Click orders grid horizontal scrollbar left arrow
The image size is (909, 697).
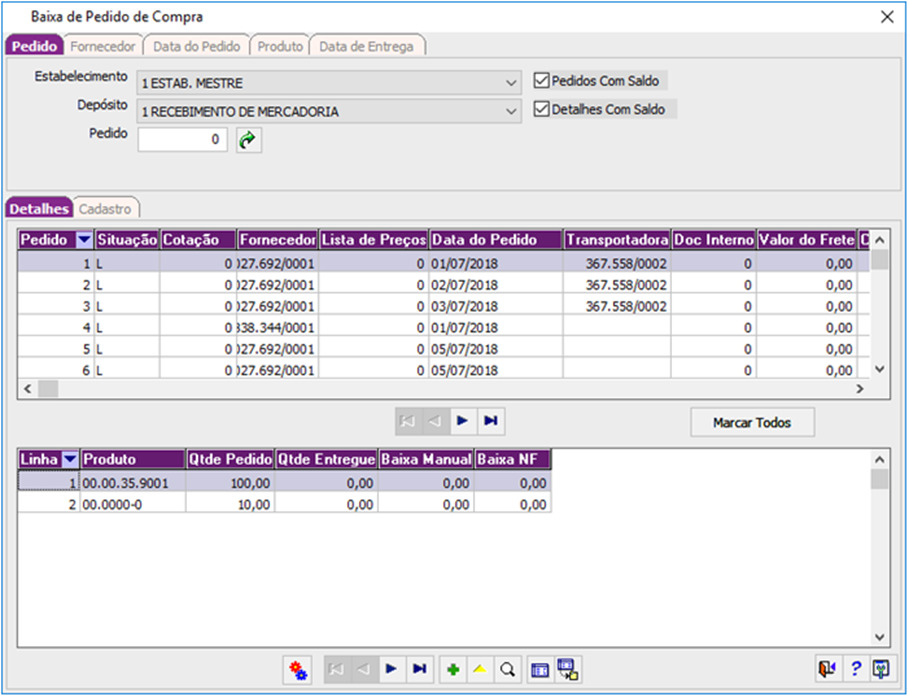[x=27, y=389]
